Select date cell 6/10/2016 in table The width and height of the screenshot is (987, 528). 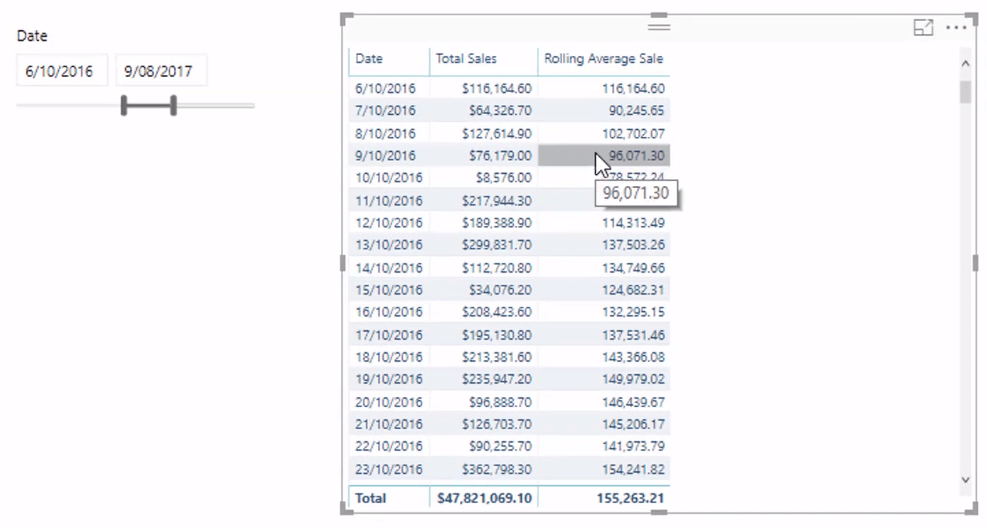pos(385,89)
